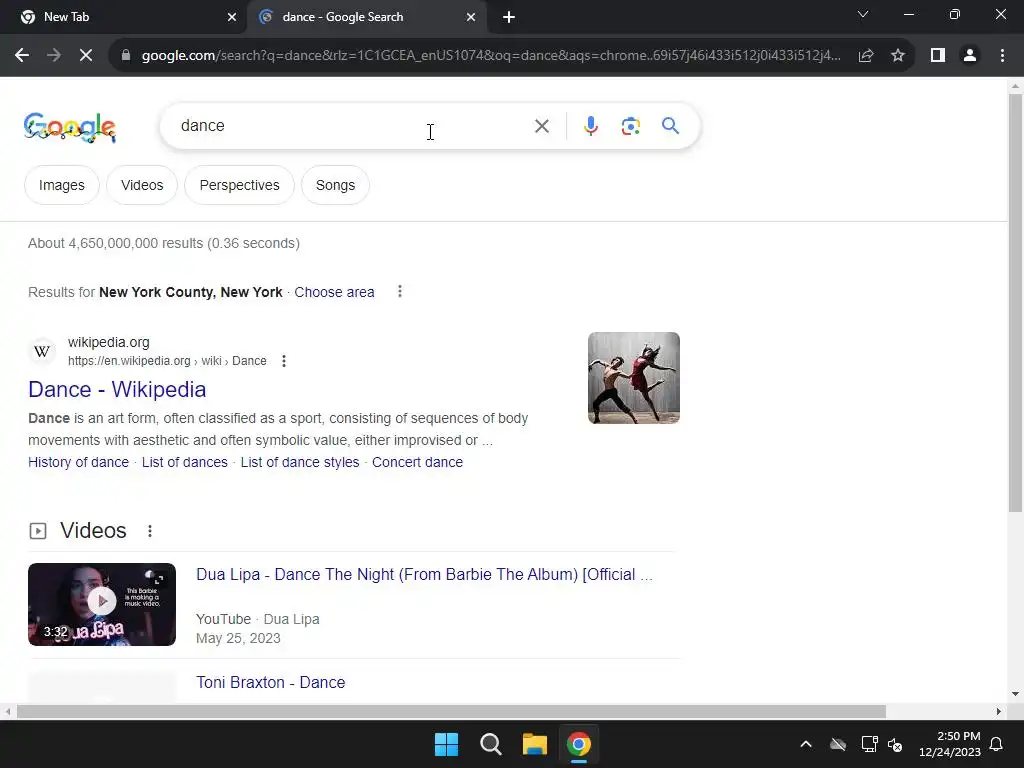The height and width of the screenshot is (768, 1024).
Task: Bookmark this tab with star icon
Action: [x=898, y=56]
